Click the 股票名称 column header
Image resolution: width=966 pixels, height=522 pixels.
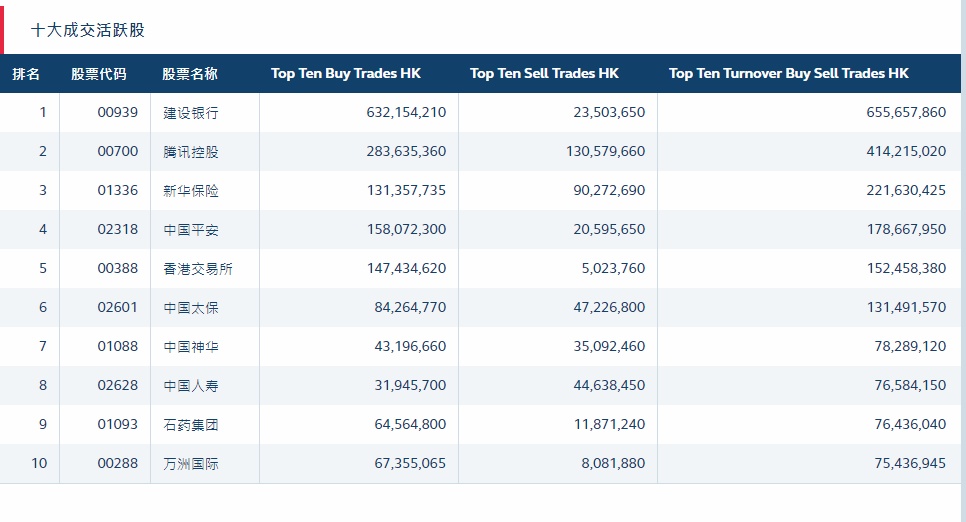pos(190,74)
